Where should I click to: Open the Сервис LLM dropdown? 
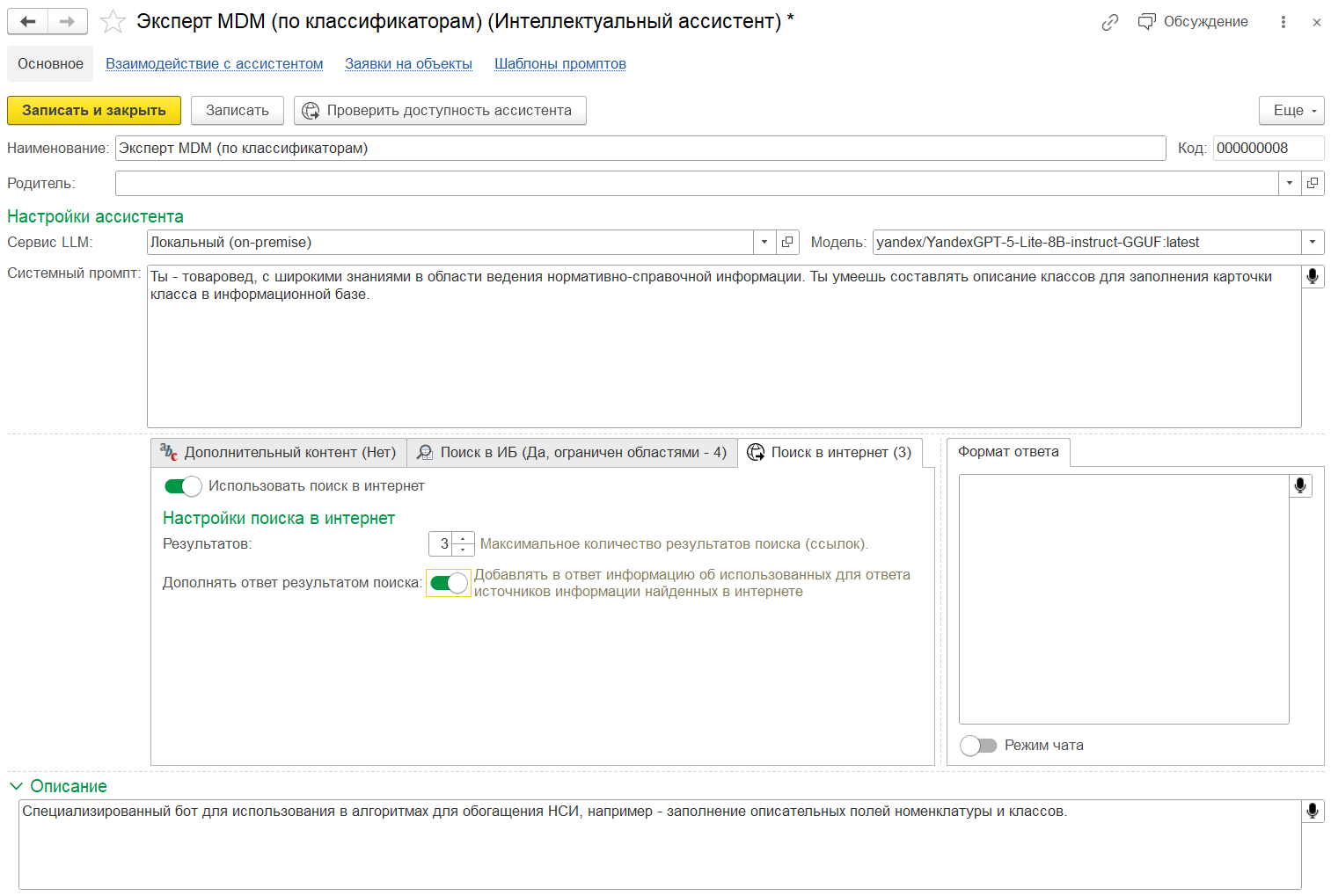764,242
